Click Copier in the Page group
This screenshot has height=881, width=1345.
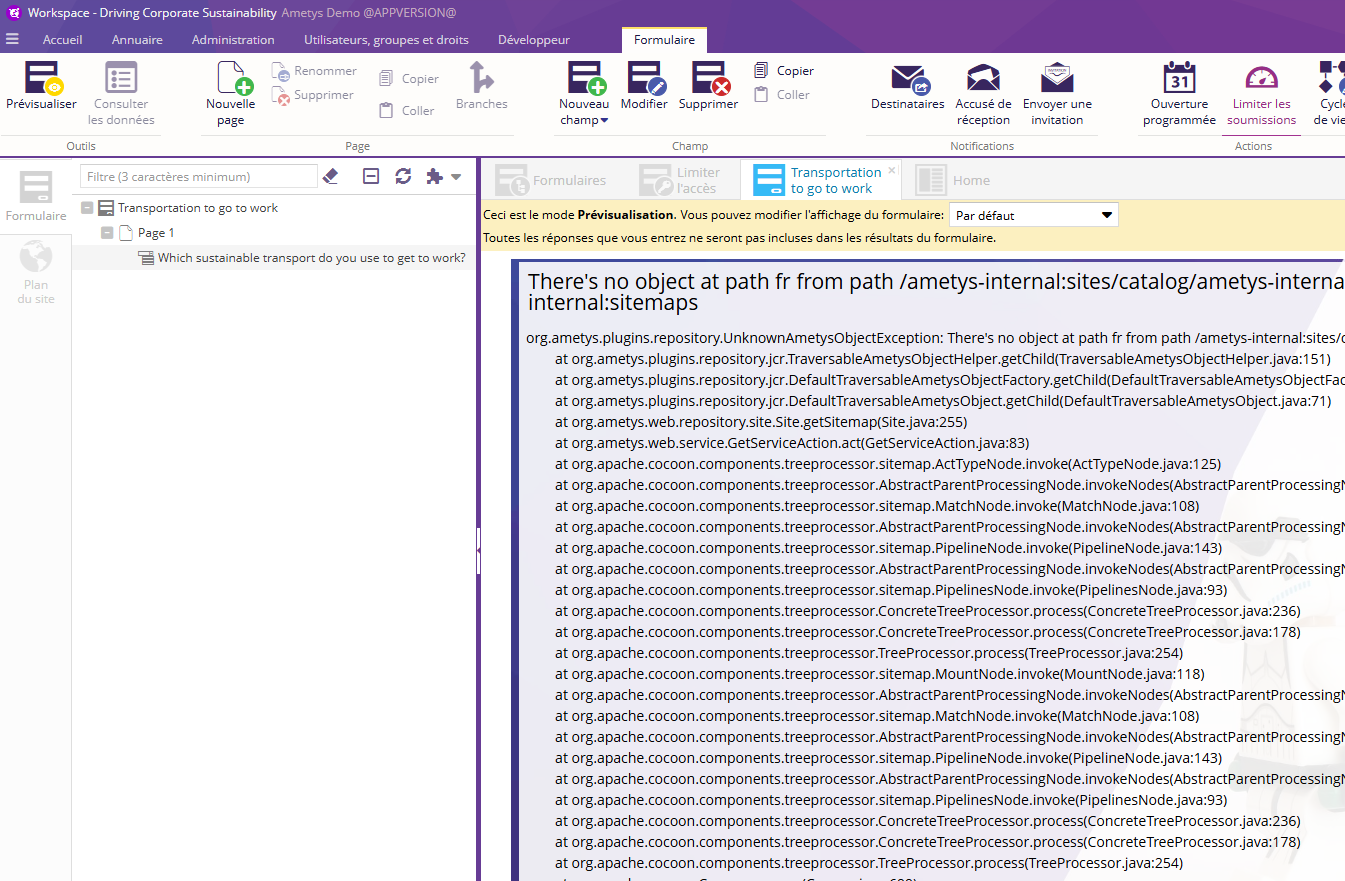(409, 79)
